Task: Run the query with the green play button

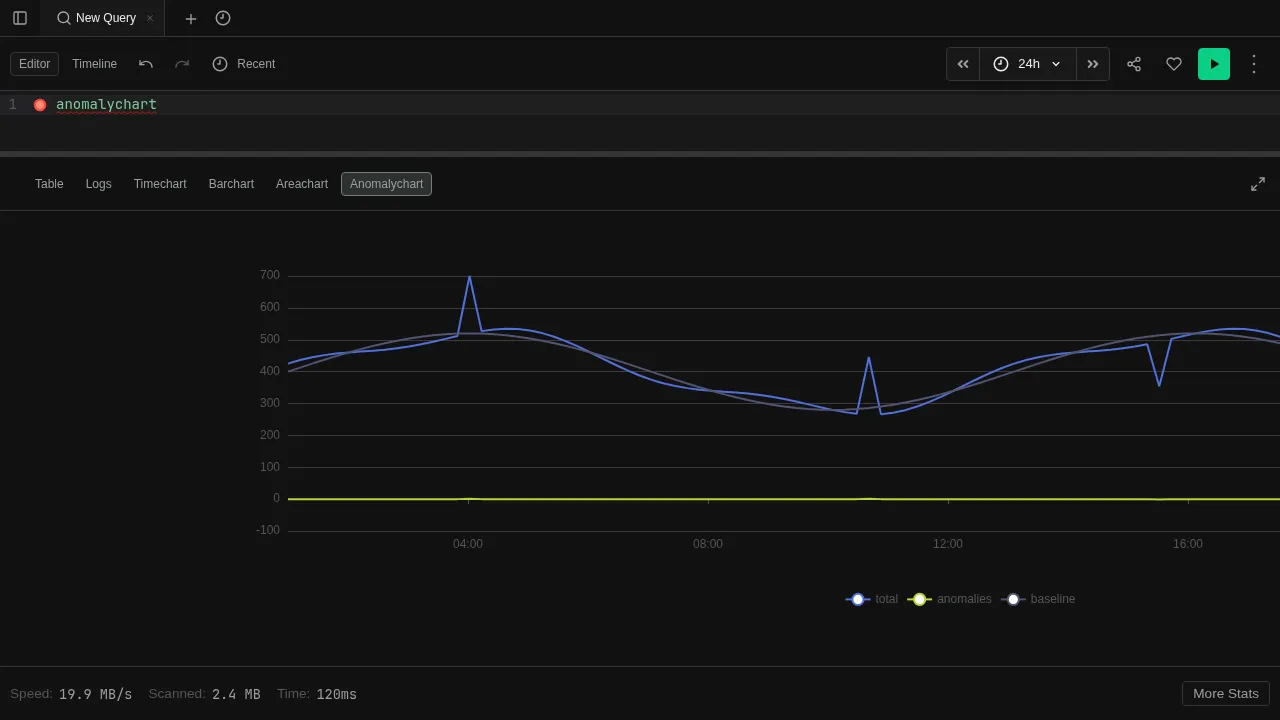Action: coord(1214,63)
